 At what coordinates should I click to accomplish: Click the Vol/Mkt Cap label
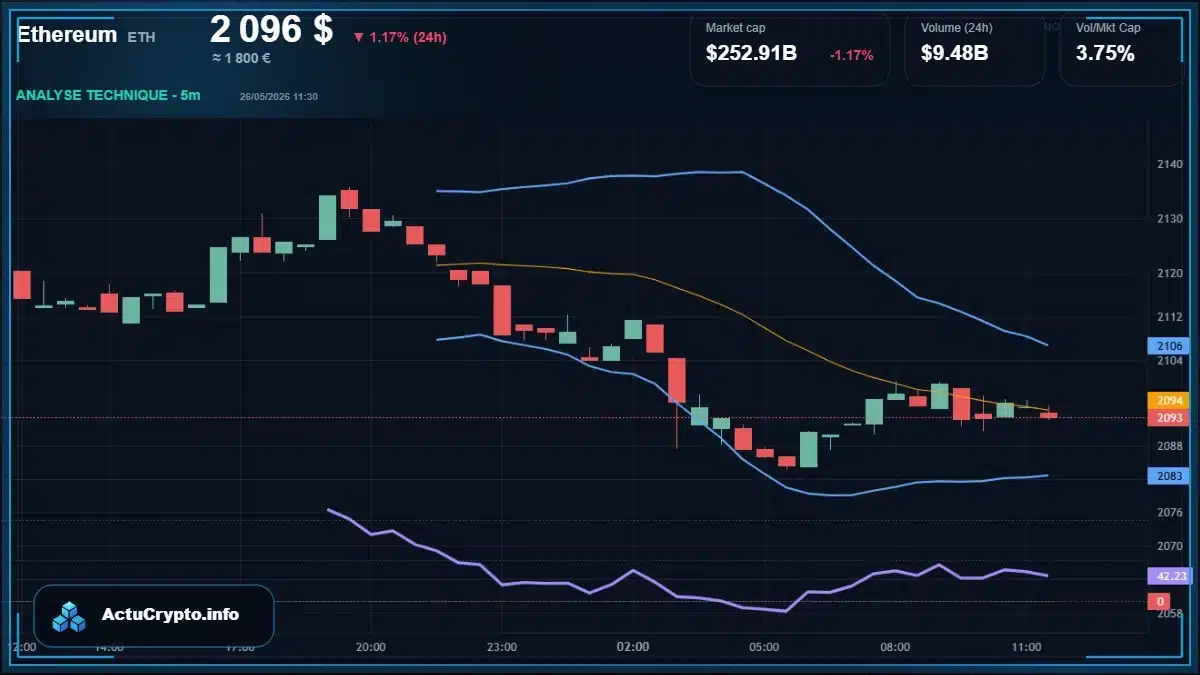click(1108, 28)
